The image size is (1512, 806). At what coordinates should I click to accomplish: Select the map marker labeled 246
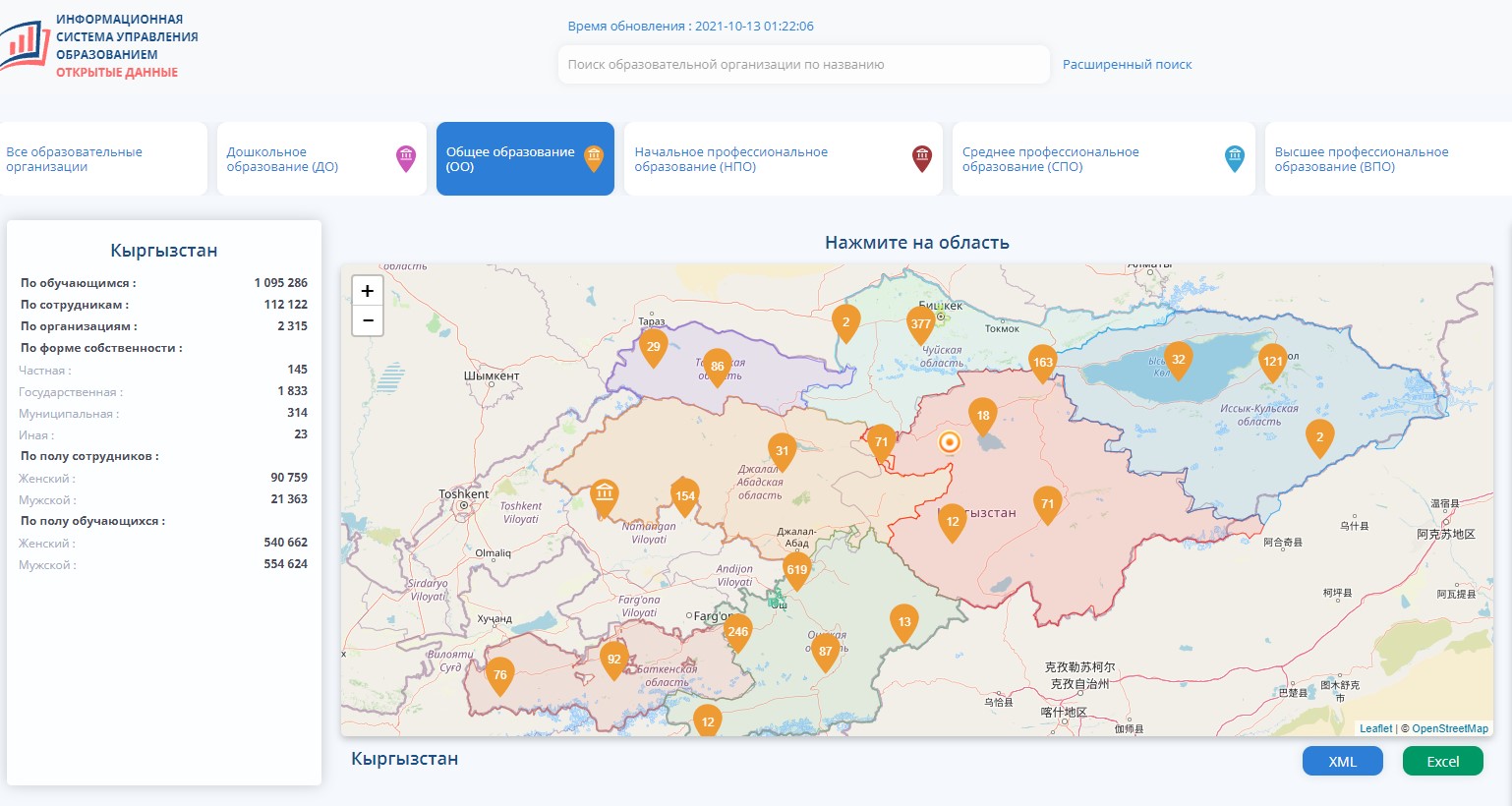[737, 632]
